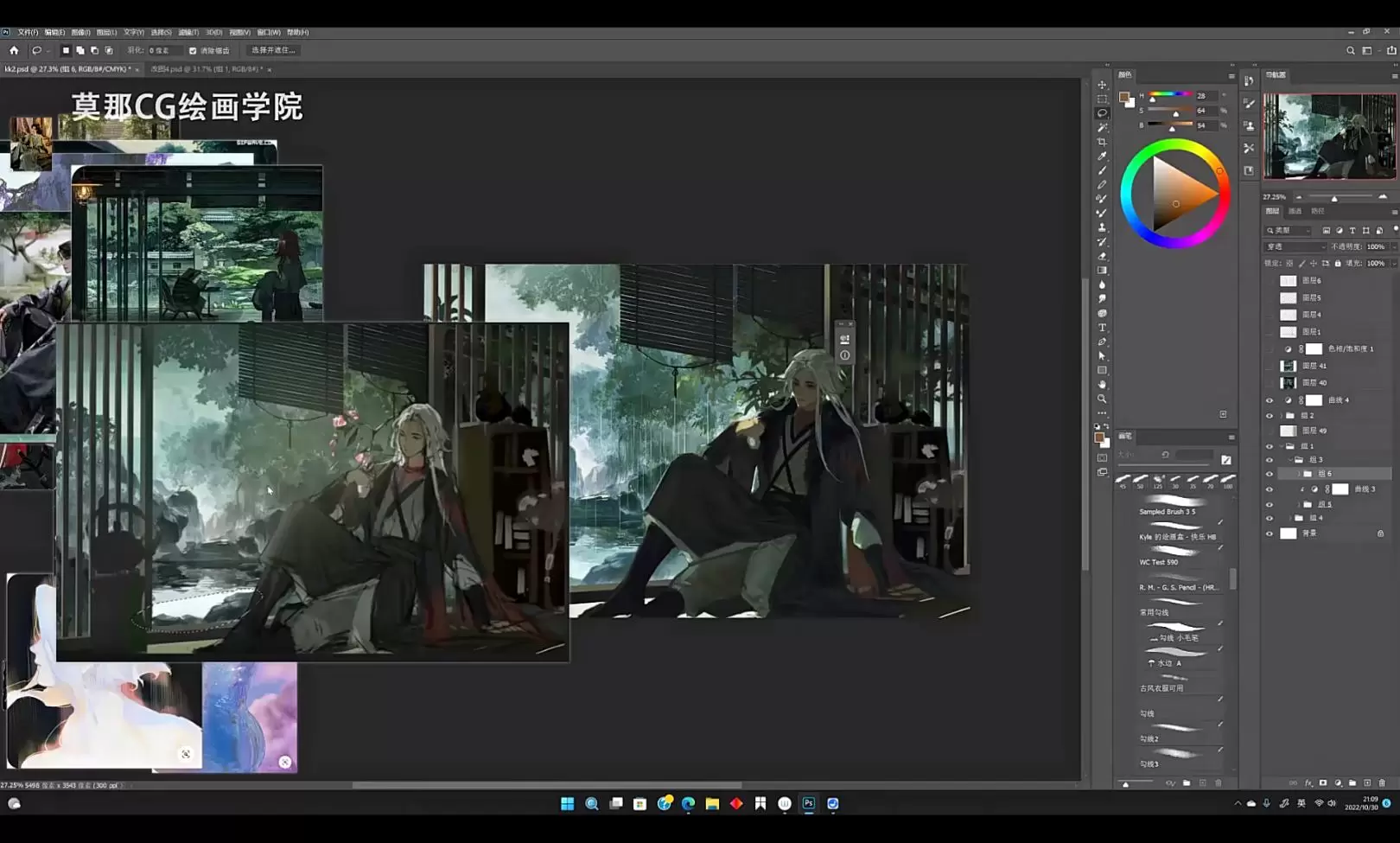
Task: Hide the 曲线 4 adjustment layer
Action: point(1270,400)
